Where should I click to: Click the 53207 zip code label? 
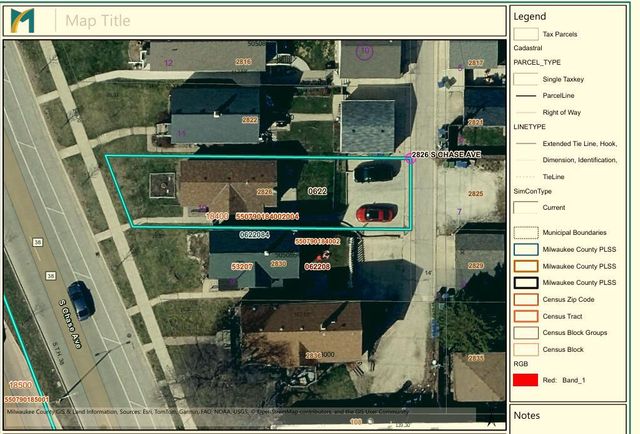pyautogui.click(x=242, y=267)
